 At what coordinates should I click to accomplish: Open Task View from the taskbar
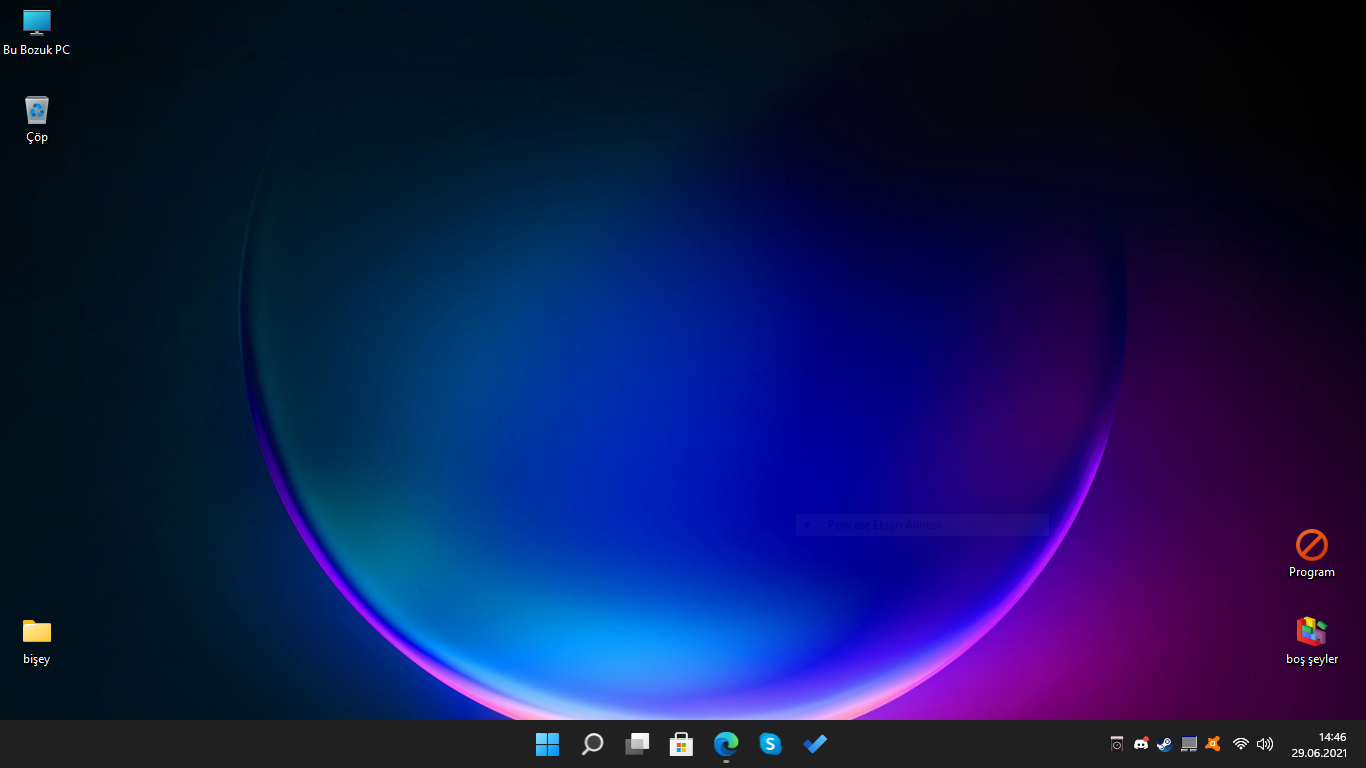(637, 744)
